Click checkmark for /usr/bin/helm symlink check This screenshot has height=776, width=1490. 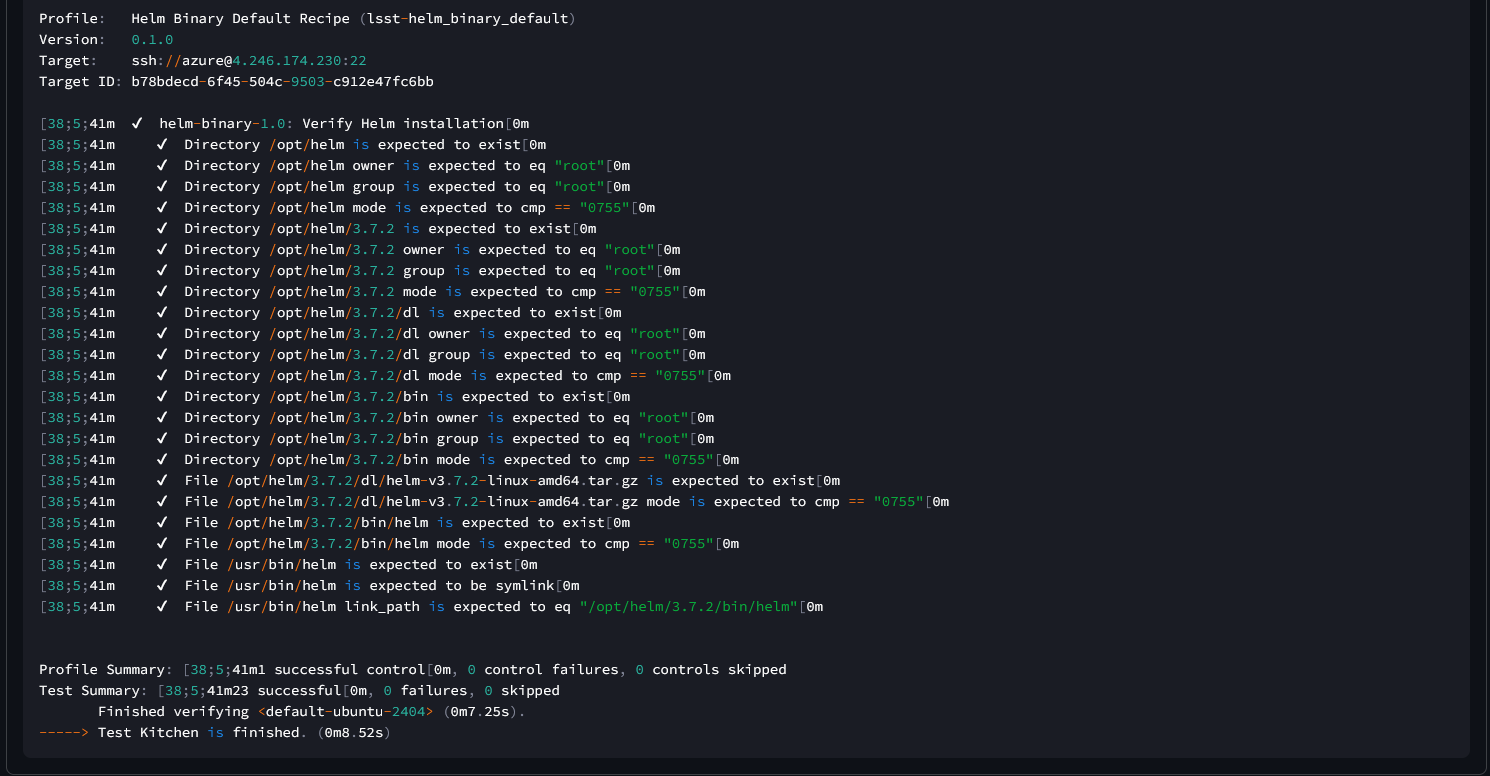click(162, 586)
